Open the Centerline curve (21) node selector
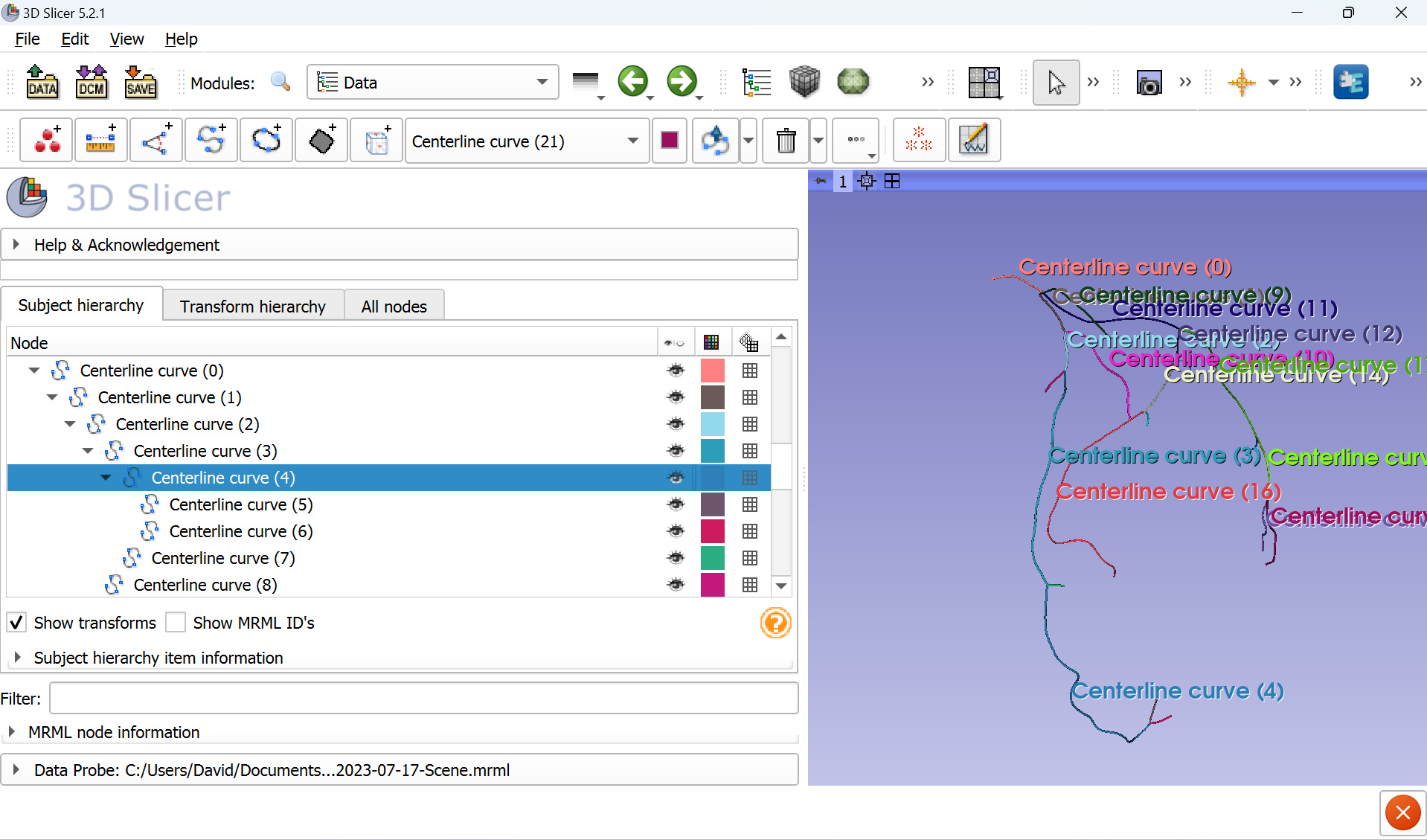 [526, 141]
